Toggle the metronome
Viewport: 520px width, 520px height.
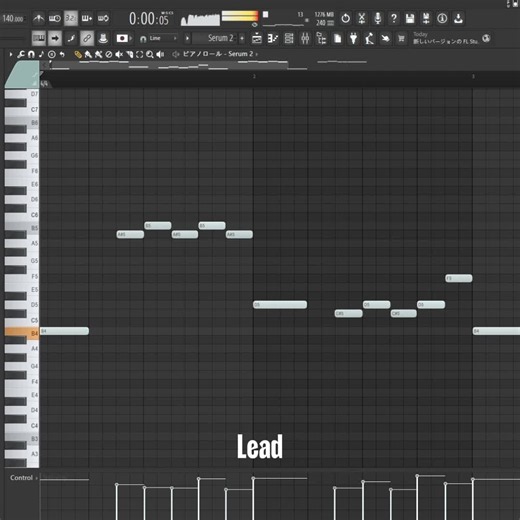(39, 18)
